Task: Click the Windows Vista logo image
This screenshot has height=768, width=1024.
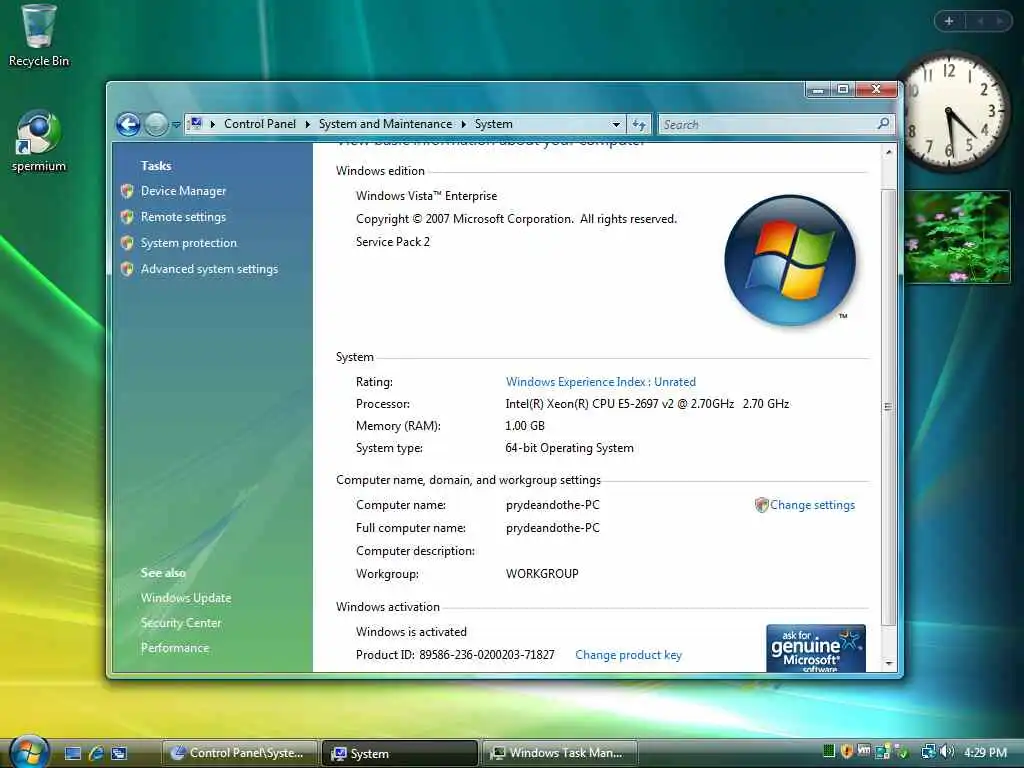Action: tap(790, 260)
